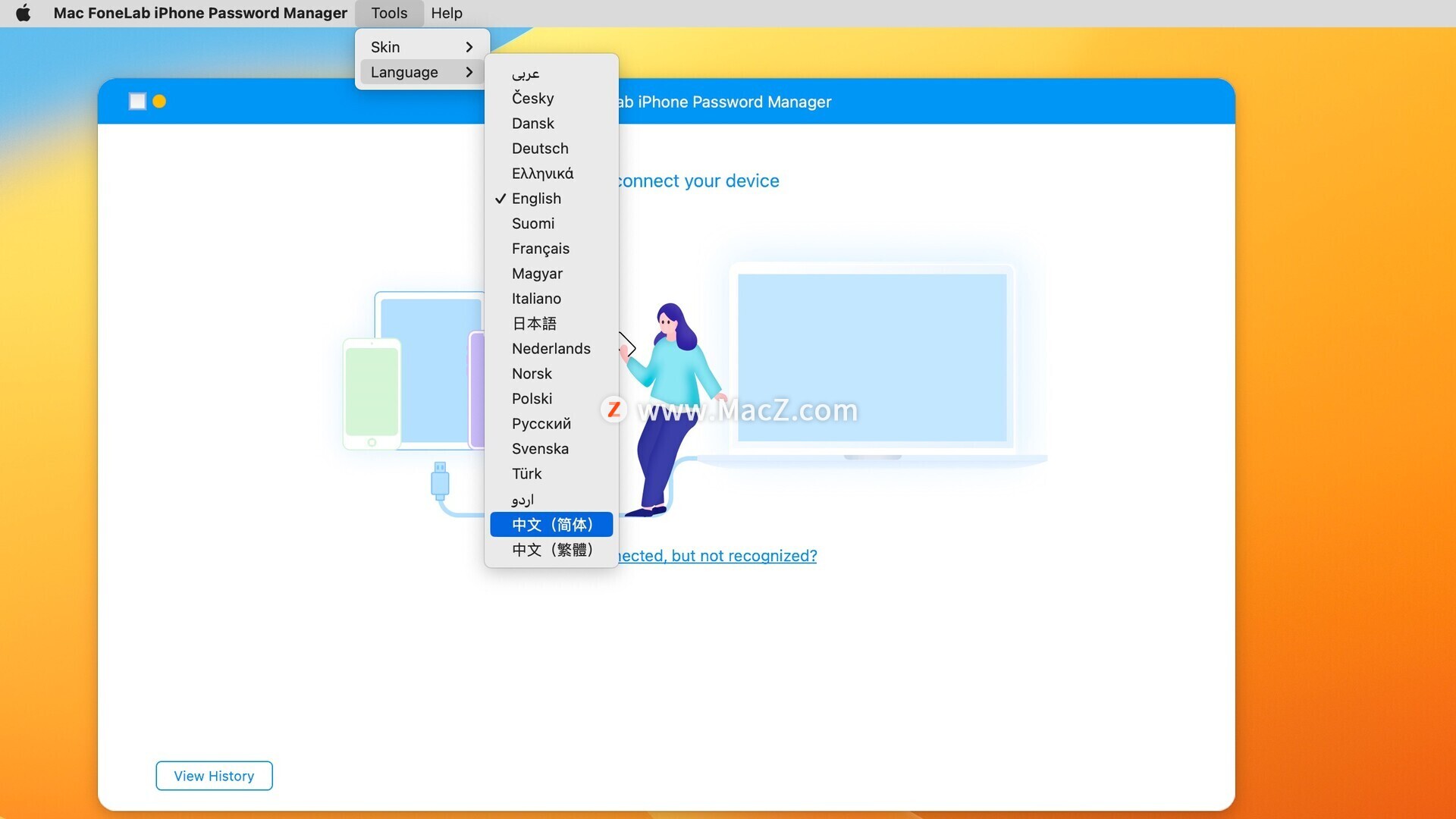Image resolution: width=1456 pixels, height=819 pixels.
Task: Choose 中文 (繁體) Traditional Chinese
Action: point(551,549)
